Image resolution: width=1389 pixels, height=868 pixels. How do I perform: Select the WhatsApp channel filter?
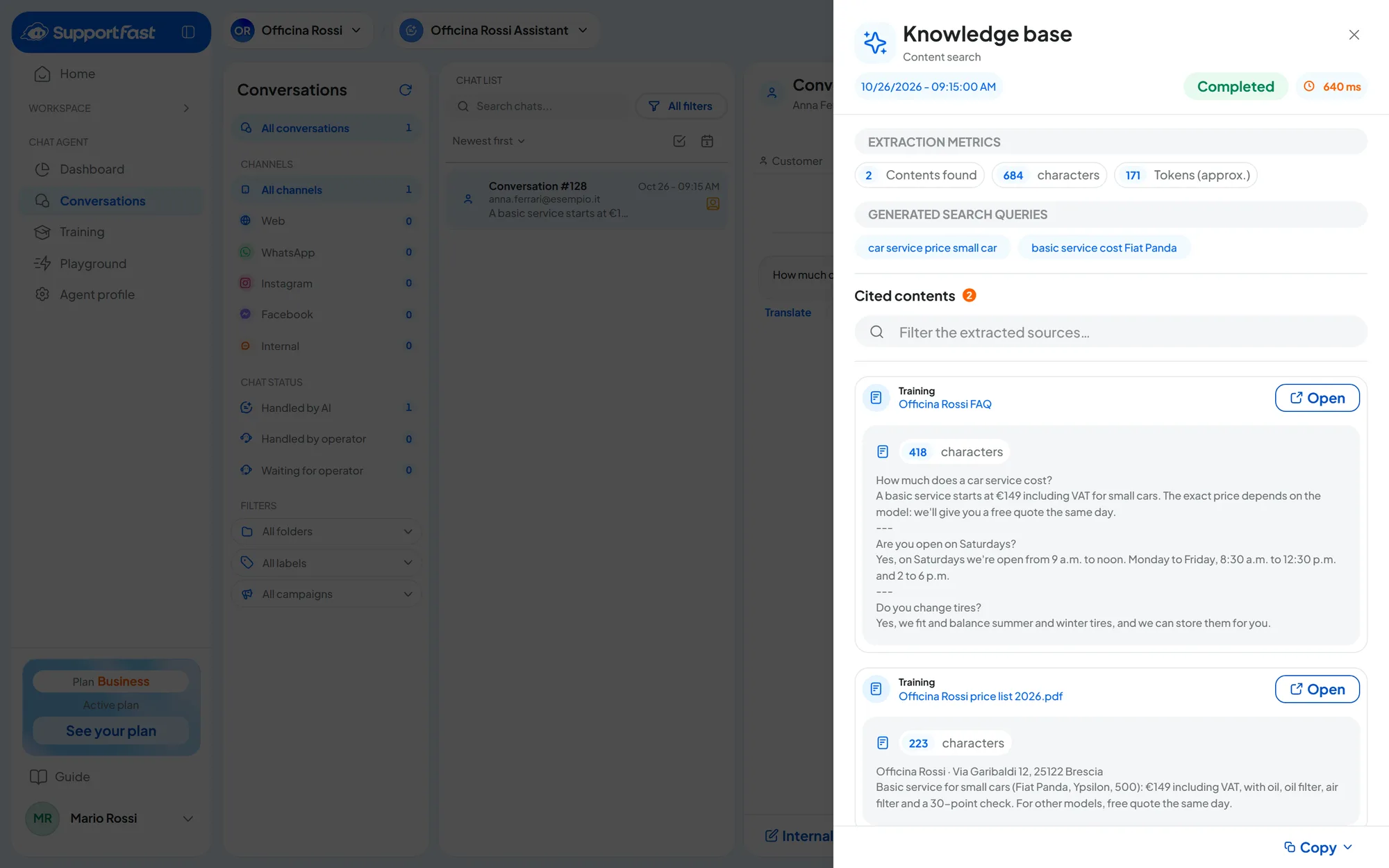326,253
